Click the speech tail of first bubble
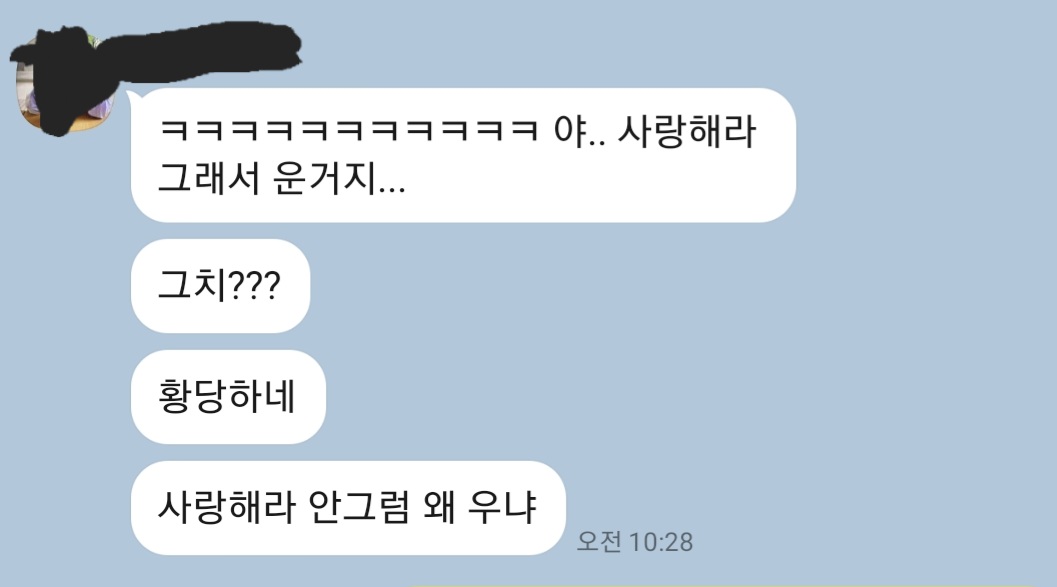The image size is (1057, 587). 134,100
